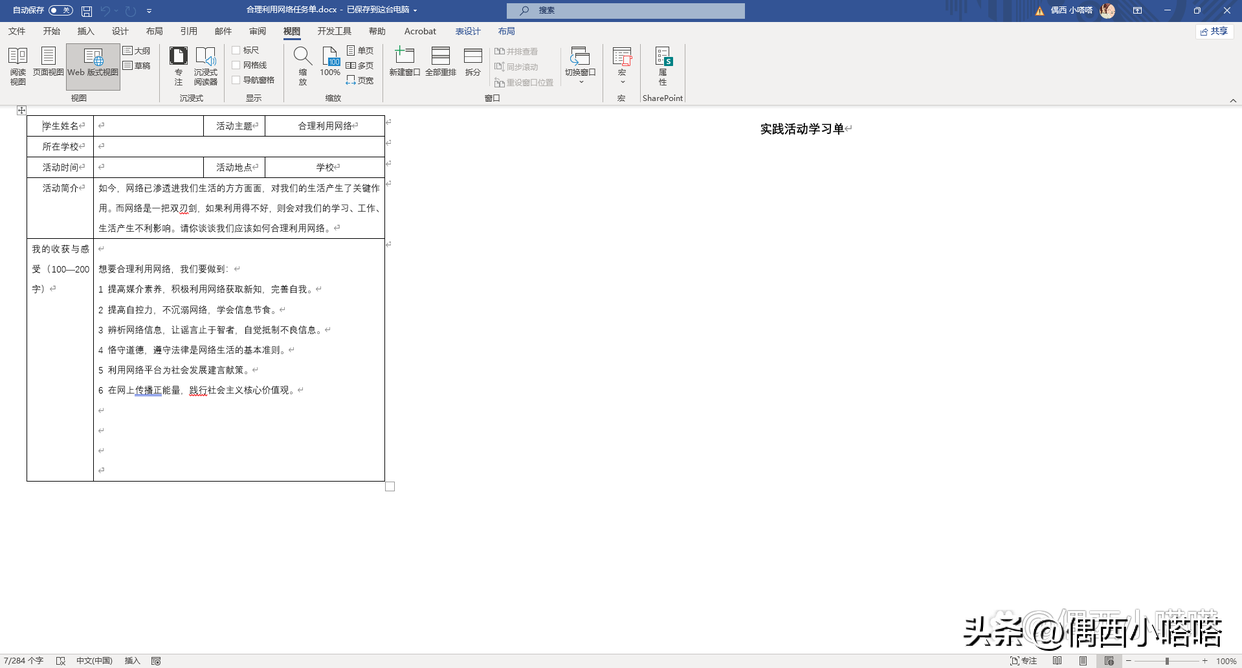Click the Share (共享) button
The image size is (1242, 668).
pos(1214,31)
